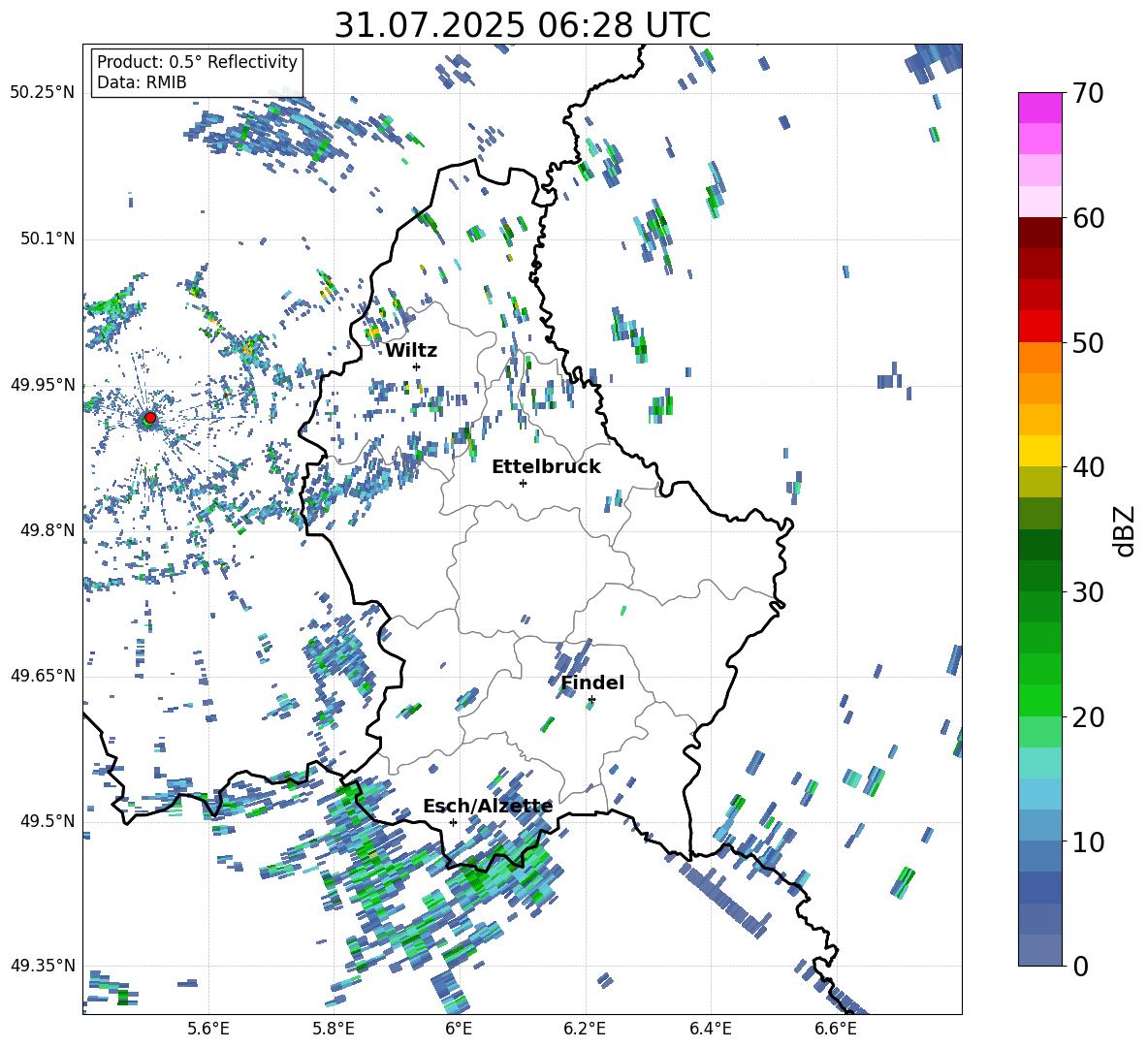Screen dimensions: 1148x1048
Task: Click the dark red colorbar swatch below 60
Action: 1040,233
